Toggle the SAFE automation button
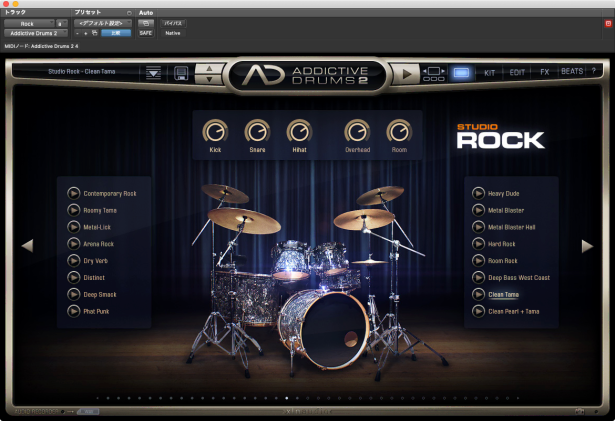This screenshot has height=421, width=615. pyautogui.click(x=146, y=33)
